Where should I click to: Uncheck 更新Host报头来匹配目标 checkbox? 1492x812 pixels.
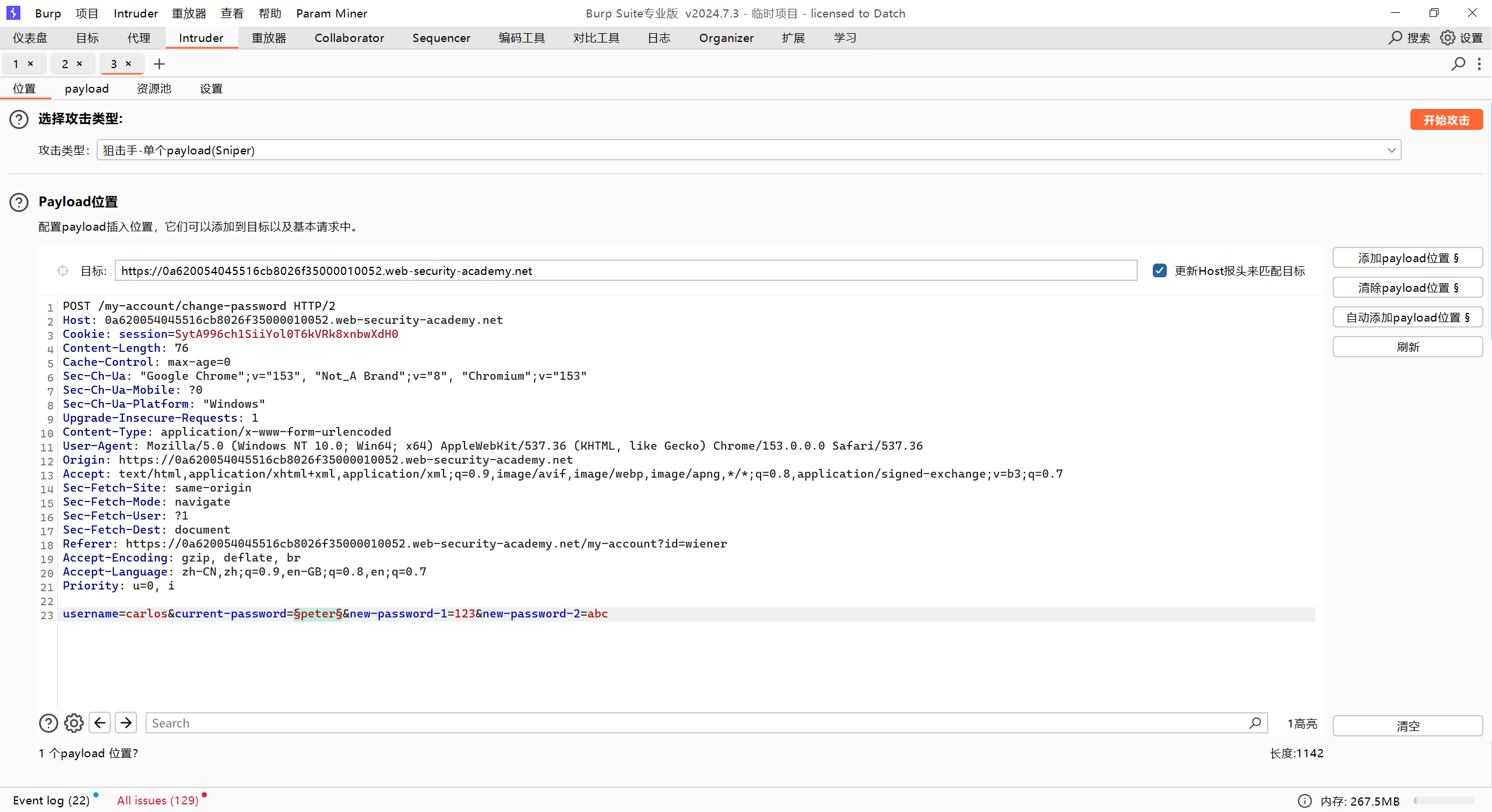tap(1159, 271)
